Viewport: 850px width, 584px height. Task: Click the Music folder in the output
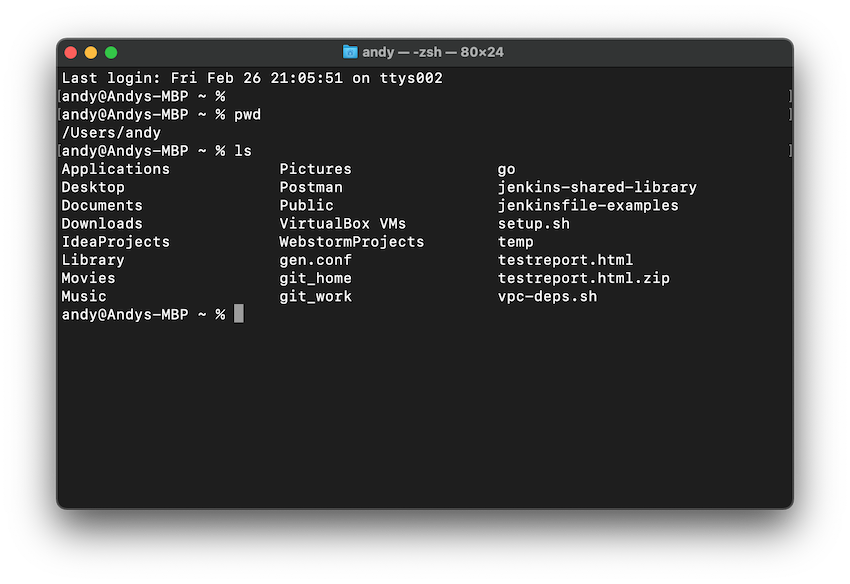(83, 296)
